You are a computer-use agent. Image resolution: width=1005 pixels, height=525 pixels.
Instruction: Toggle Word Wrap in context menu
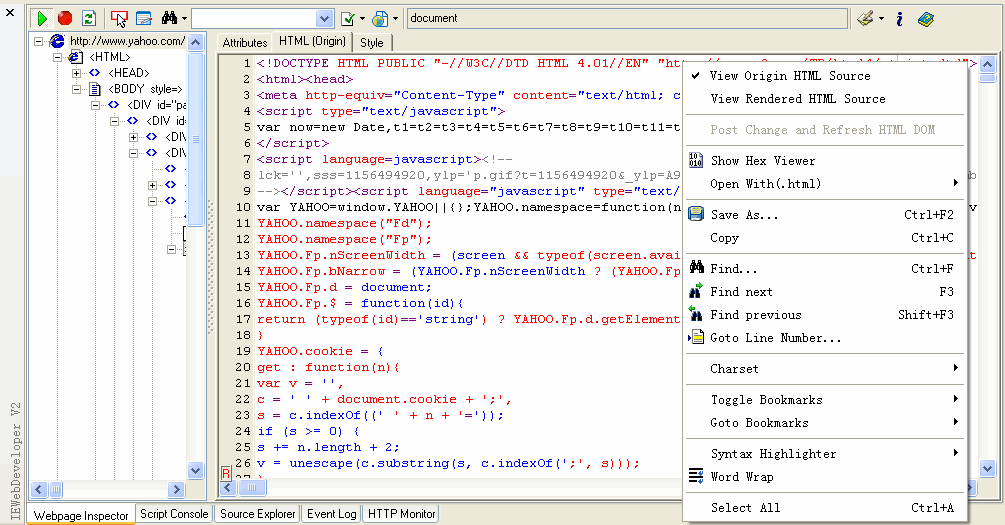741,477
